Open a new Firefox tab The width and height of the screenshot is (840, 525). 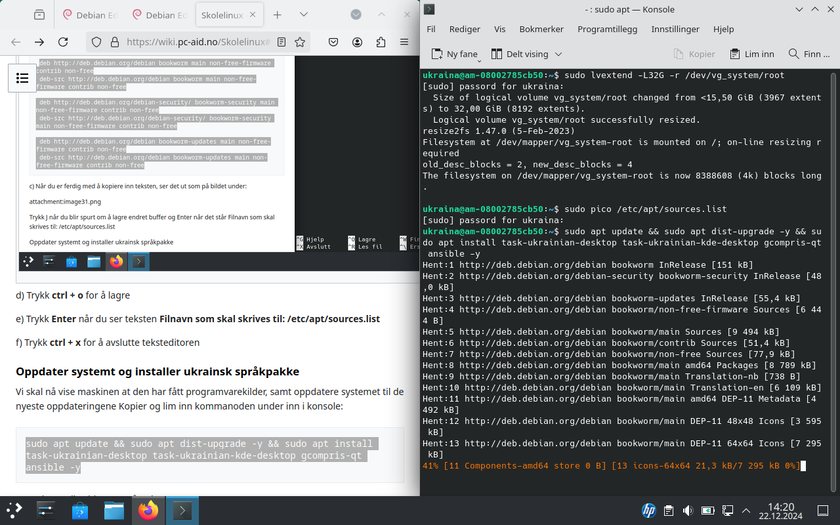pyautogui.click(x=277, y=15)
